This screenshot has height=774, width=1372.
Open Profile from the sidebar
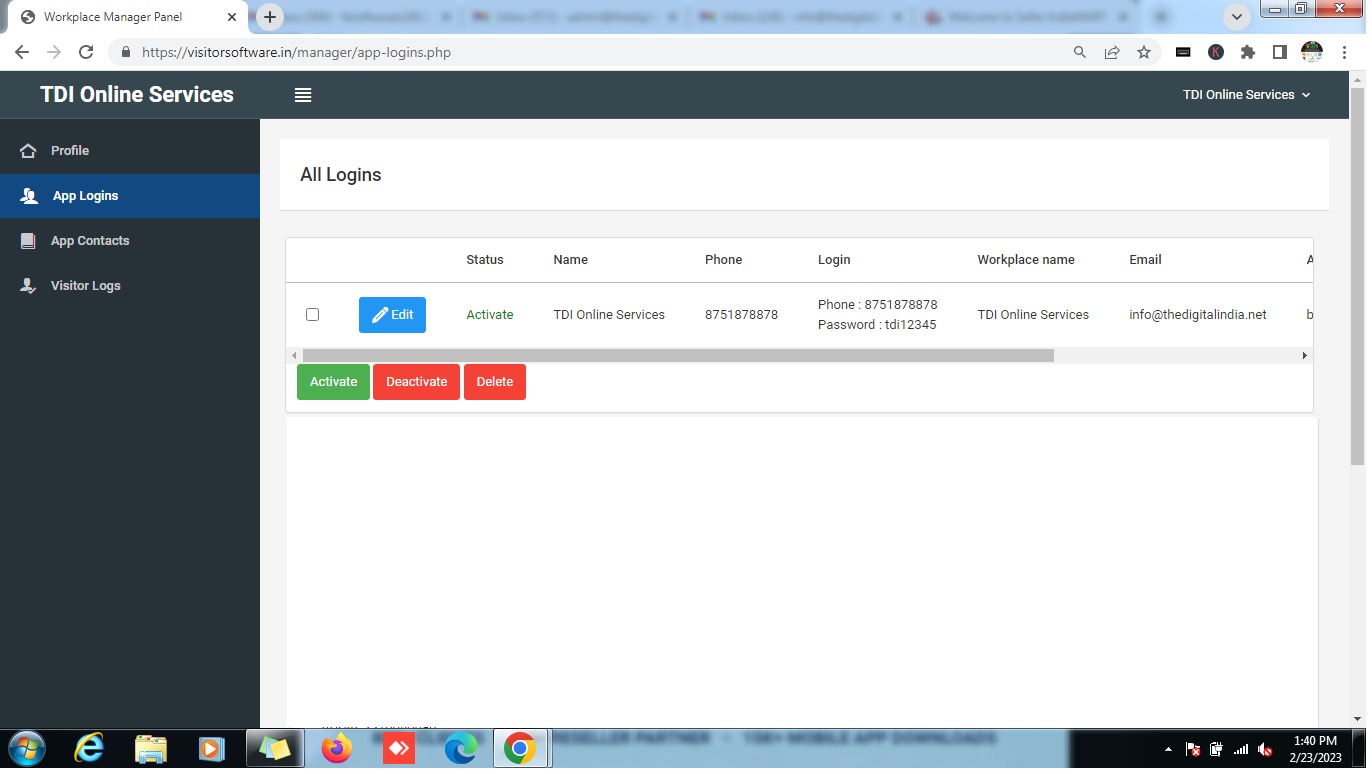pos(70,151)
